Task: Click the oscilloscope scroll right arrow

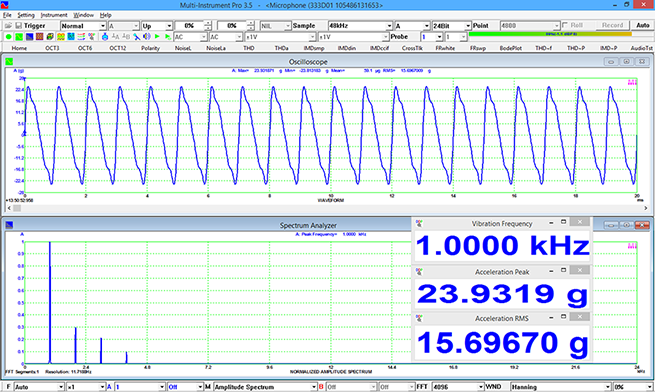Action: point(645,208)
